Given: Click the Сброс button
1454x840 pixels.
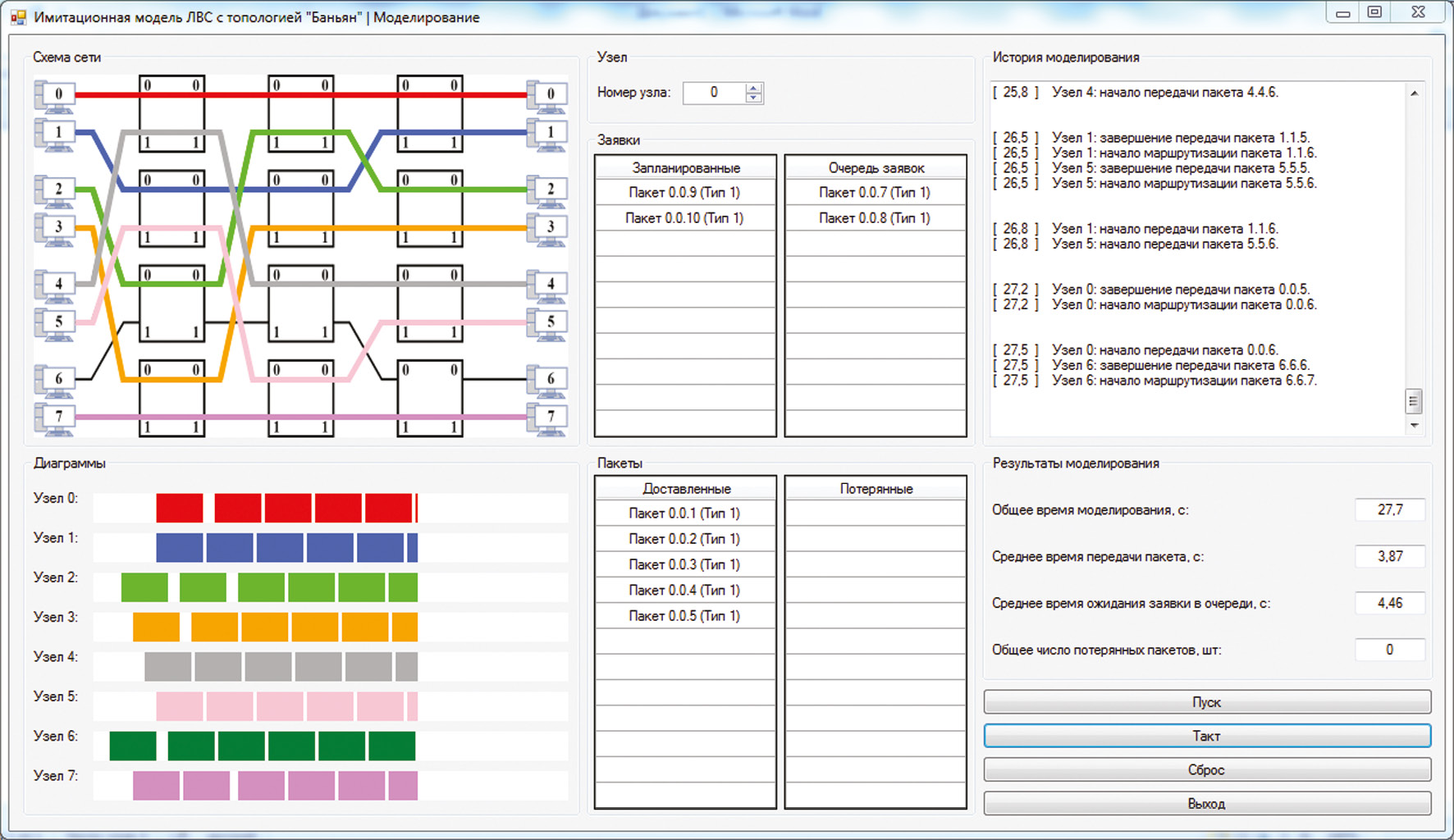Looking at the screenshot, I should pyautogui.click(x=1206, y=769).
